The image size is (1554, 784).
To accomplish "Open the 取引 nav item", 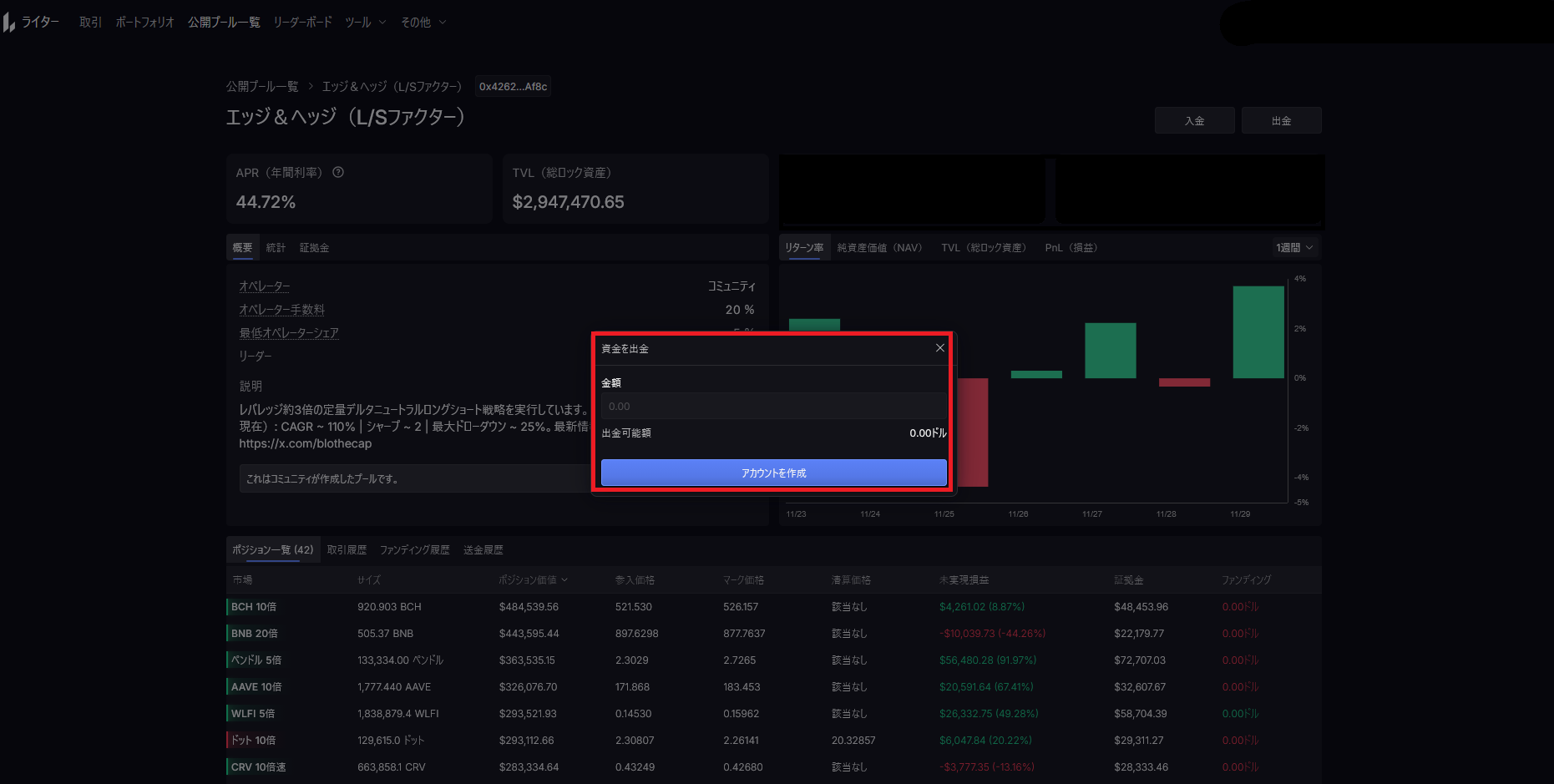I will (90, 23).
